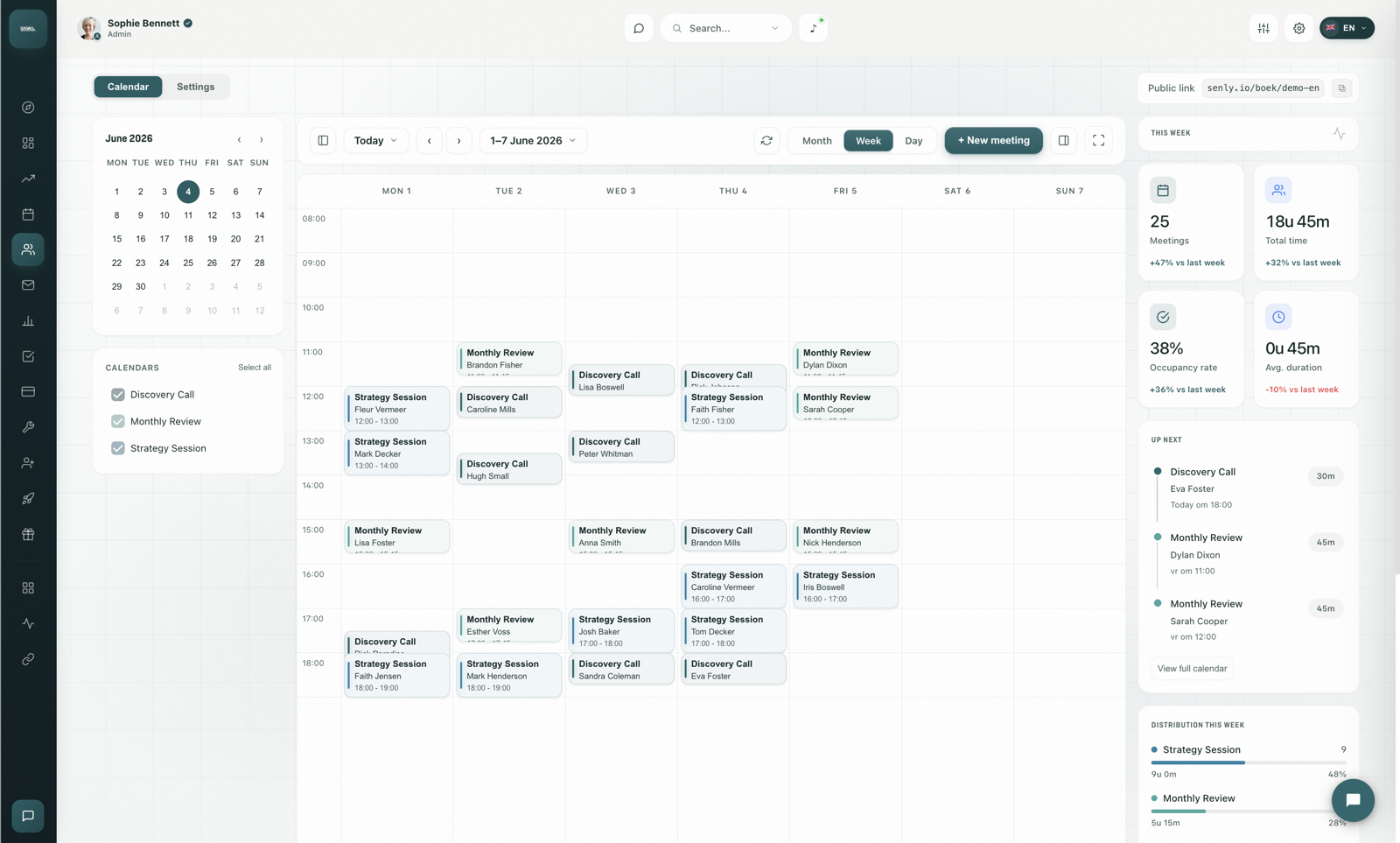Copy the public booking link
The height and width of the screenshot is (843, 1400).
1342,88
